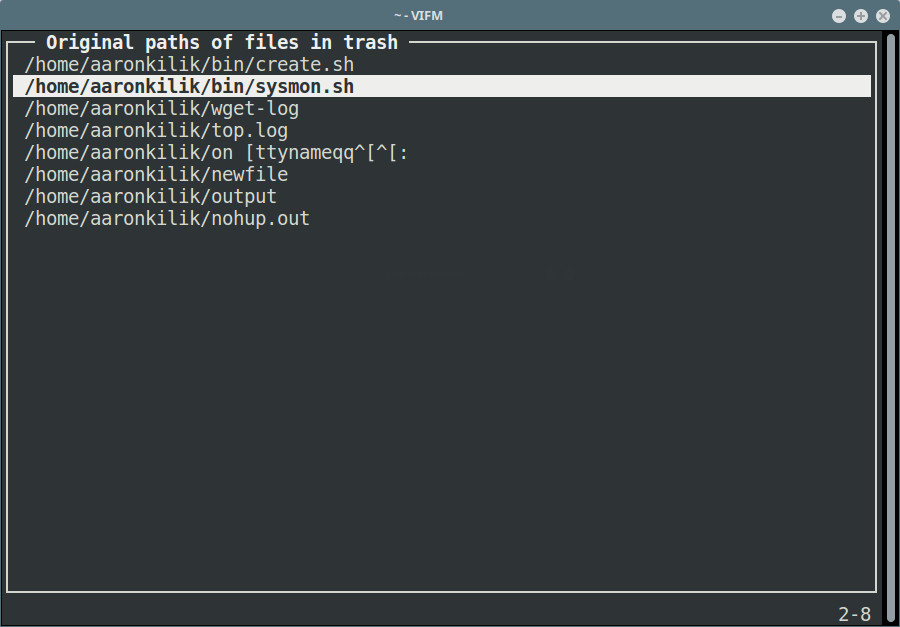Click the bottom border of the trash list box
Viewport: 900px width, 627px height.
click(442, 591)
